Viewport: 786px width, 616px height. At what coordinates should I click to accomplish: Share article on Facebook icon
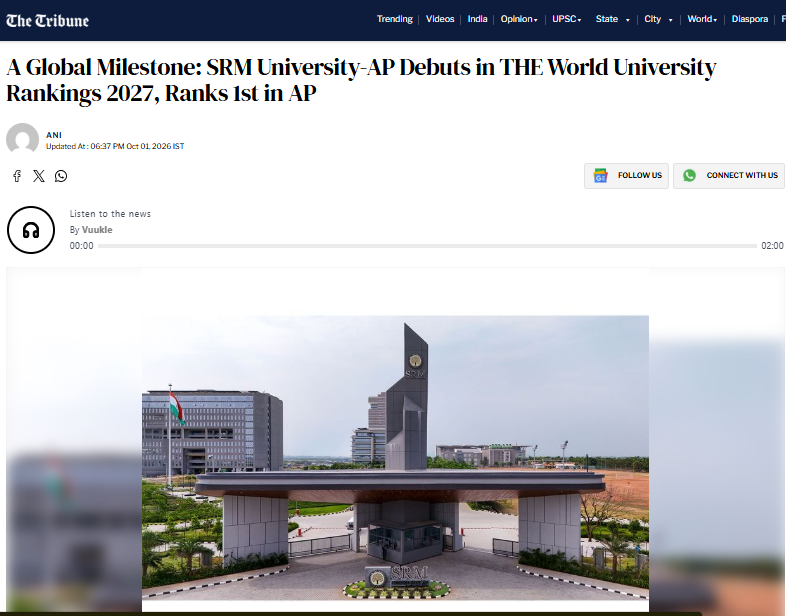tap(17, 176)
